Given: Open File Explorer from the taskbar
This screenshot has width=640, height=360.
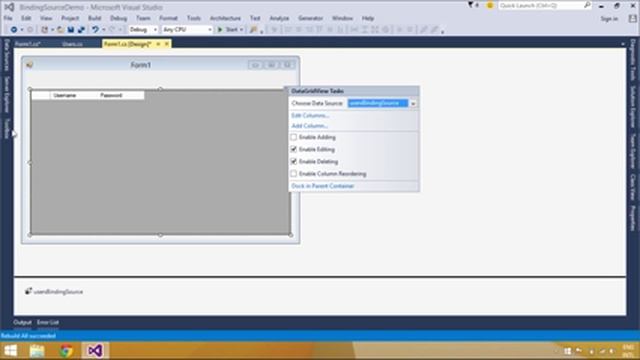Looking at the screenshot, I should (37, 351).
